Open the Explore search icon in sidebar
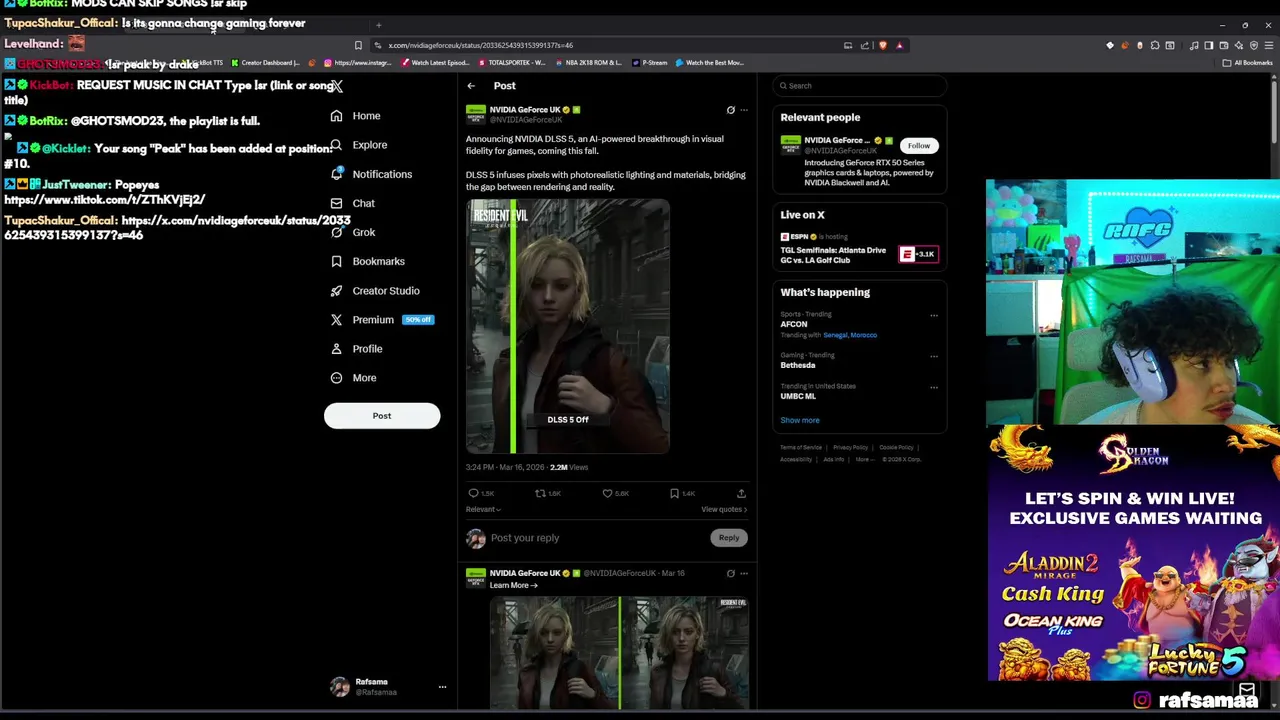The image size is (1280, 720). coord(337,145)
